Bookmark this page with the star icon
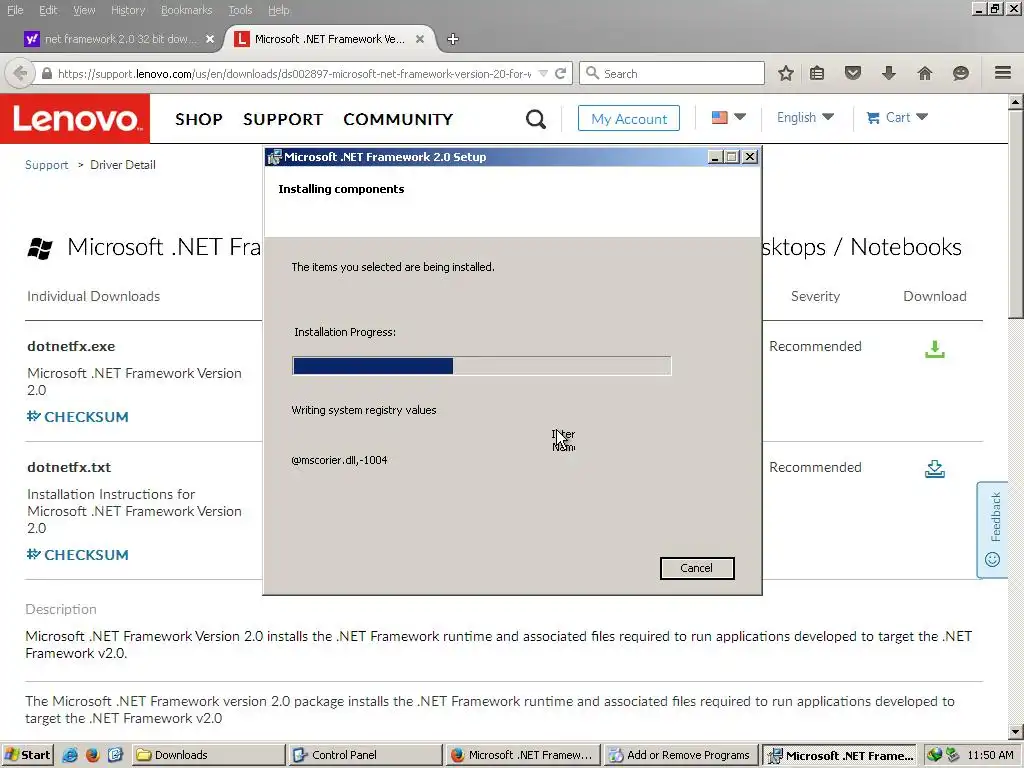Image resolution: width=1024 pixels, height=768 pixels. (786, 73)
